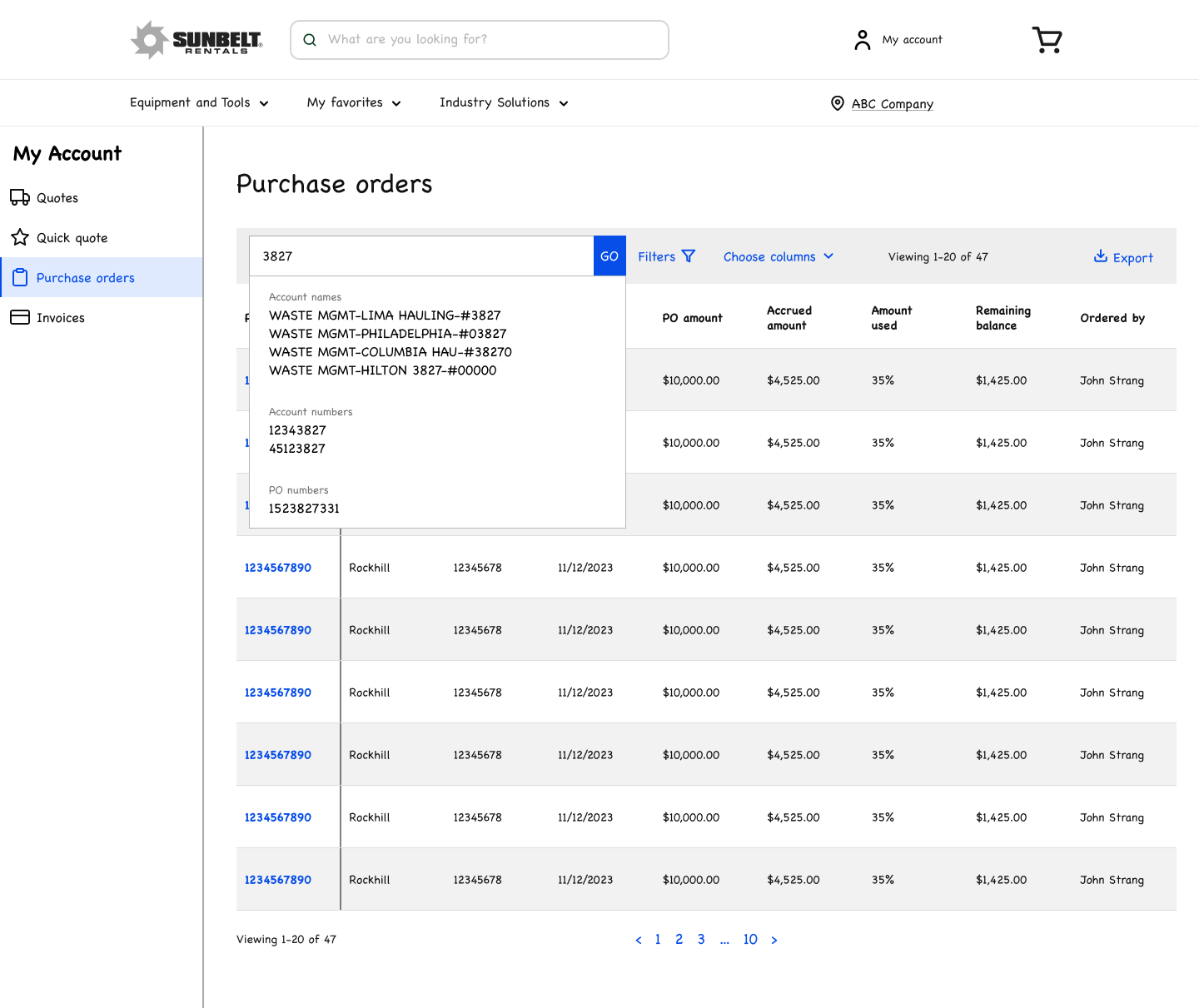Viewport: 1199px width, 1008px height.
Task: Go to page 3
Action: click(701, 939)
